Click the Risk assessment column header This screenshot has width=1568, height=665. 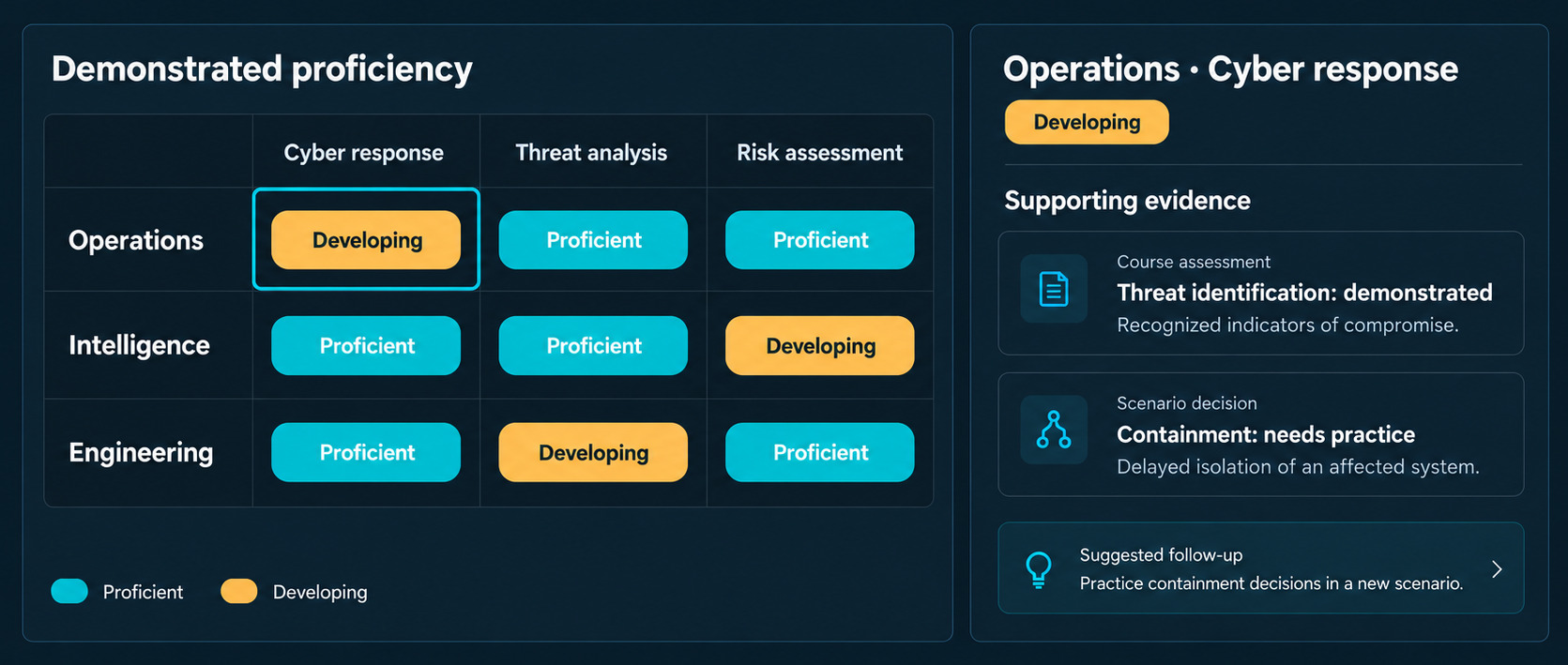pos(820,153)
